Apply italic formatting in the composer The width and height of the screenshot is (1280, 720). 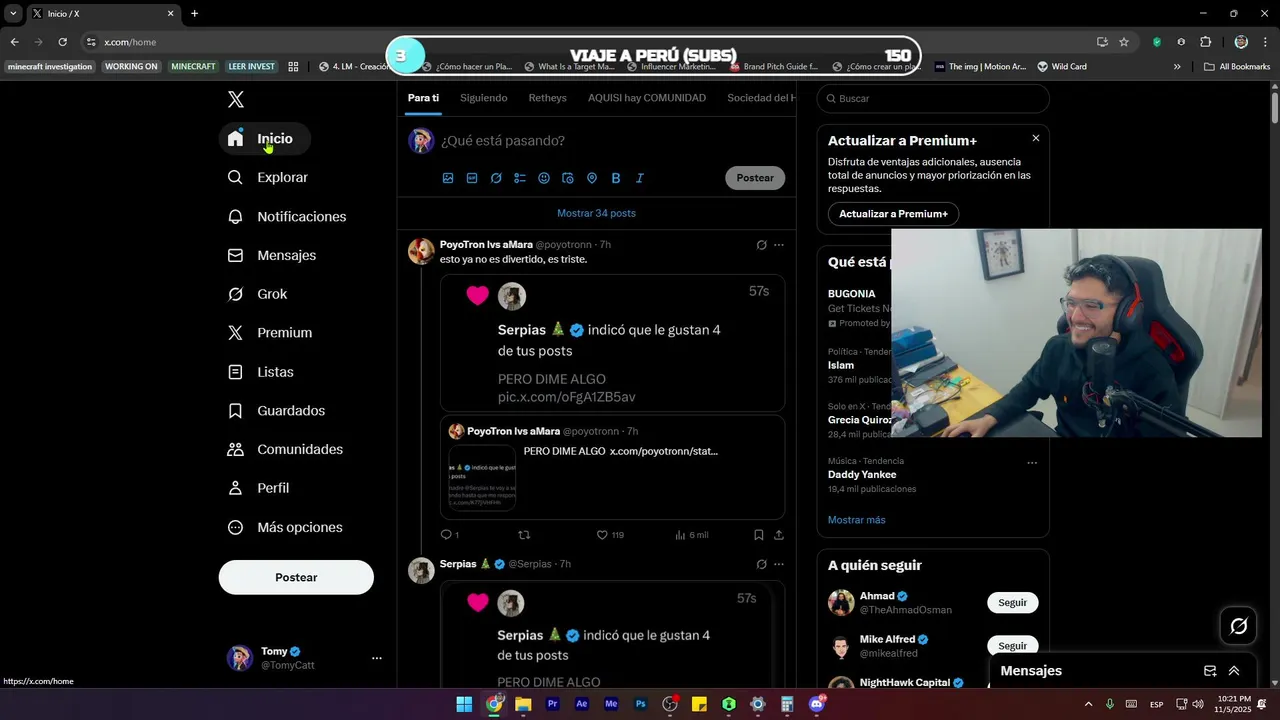[640, 178]
